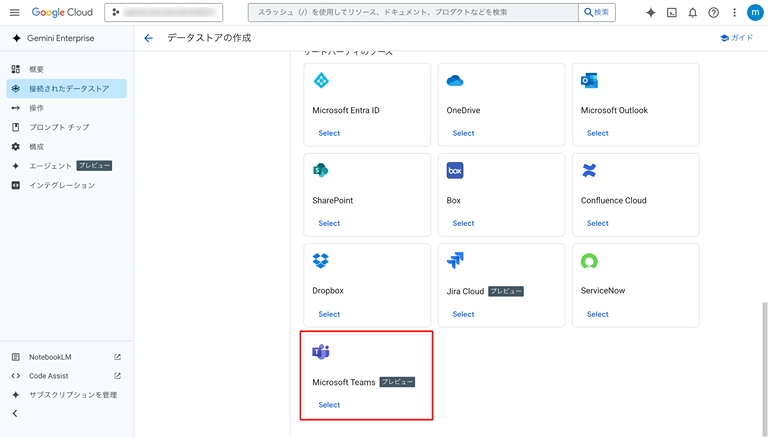Collapse the sidebar with chevron
This screenshot has width=768, height=437.
15,413
